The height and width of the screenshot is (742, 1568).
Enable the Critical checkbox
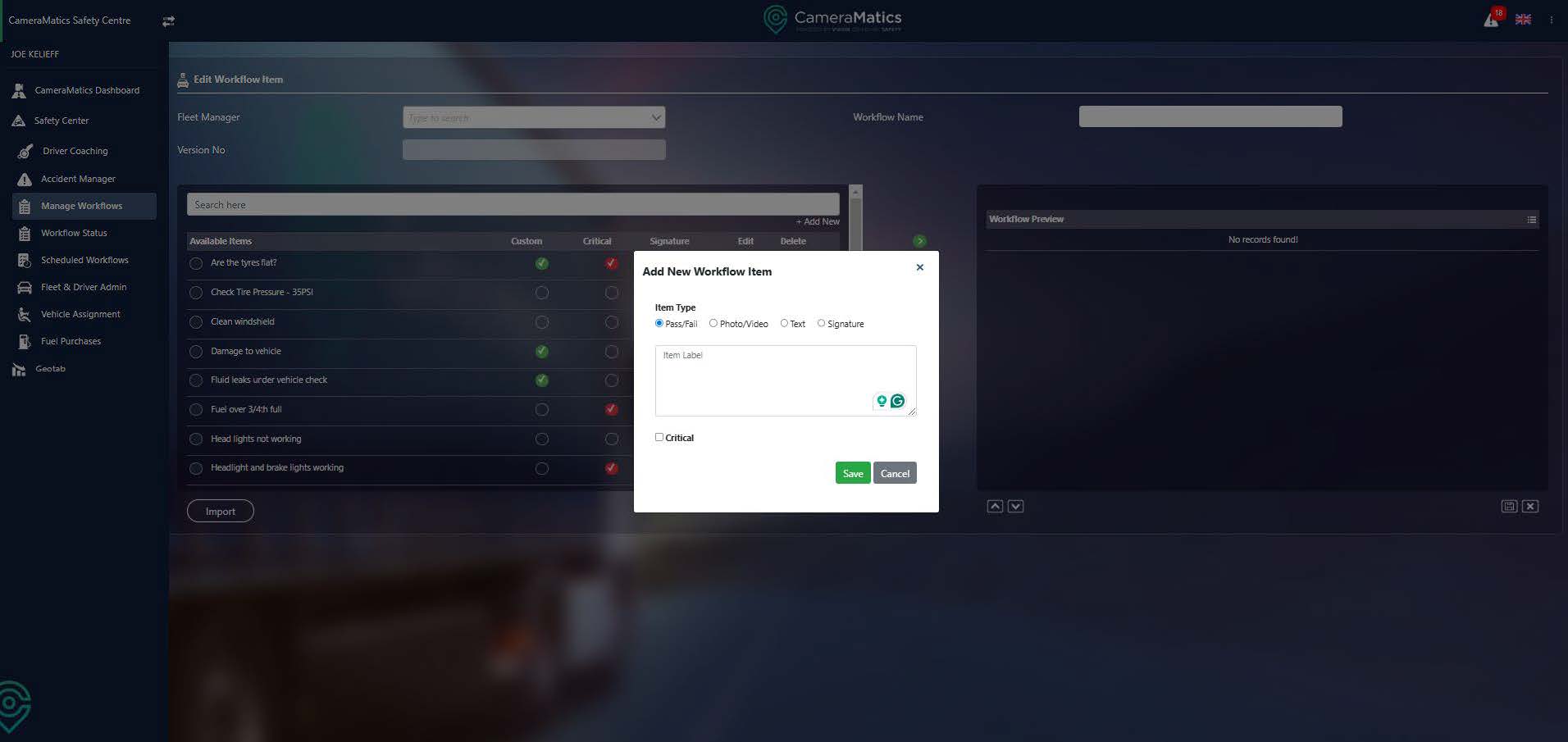click(x=659, y=438)
